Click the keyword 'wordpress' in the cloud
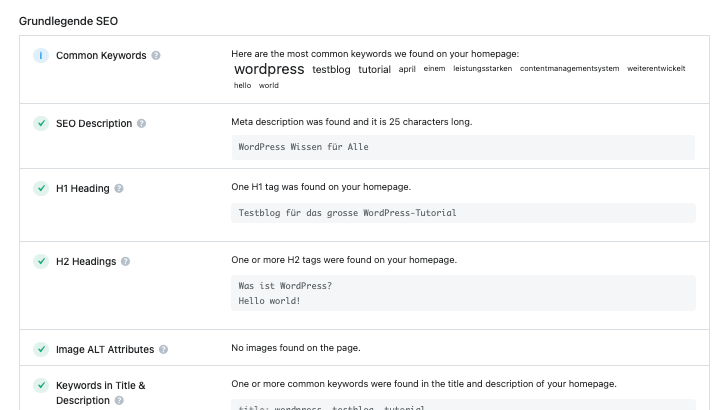The image size is (726, 410). [x=269, y=69]
